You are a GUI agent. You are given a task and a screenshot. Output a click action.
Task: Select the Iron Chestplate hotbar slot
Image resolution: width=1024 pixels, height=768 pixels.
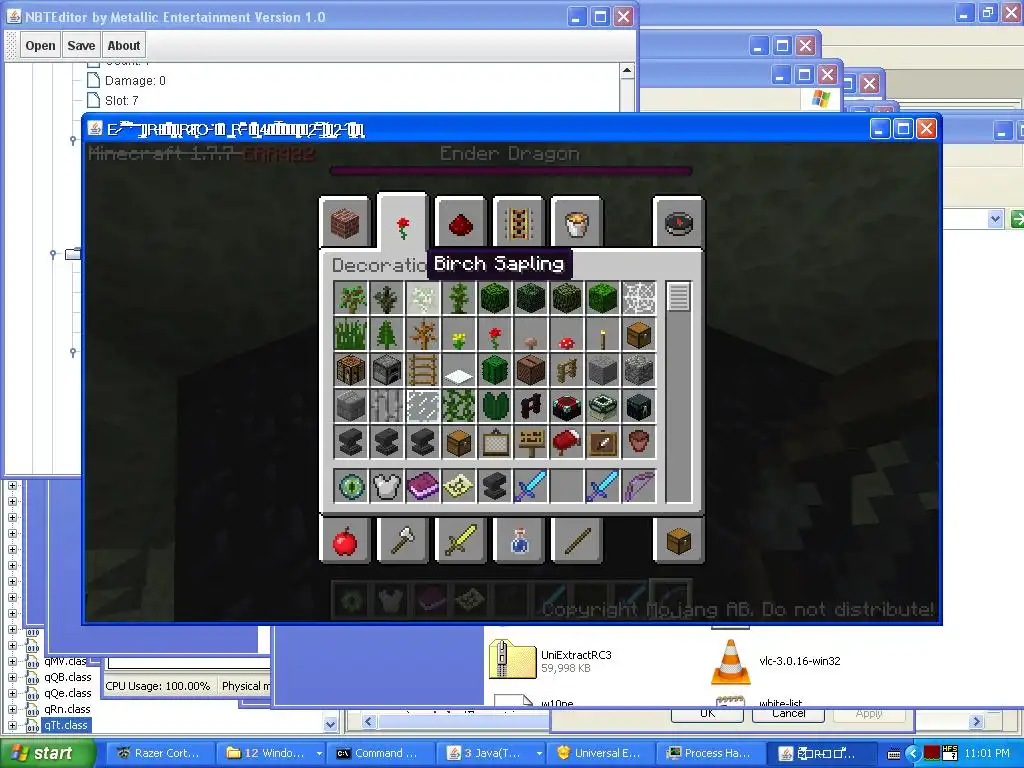tap(387, 486)
